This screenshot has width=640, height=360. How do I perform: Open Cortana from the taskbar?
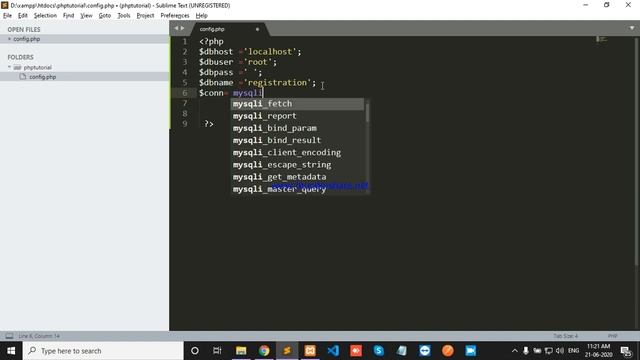click(x=195, y=351)
